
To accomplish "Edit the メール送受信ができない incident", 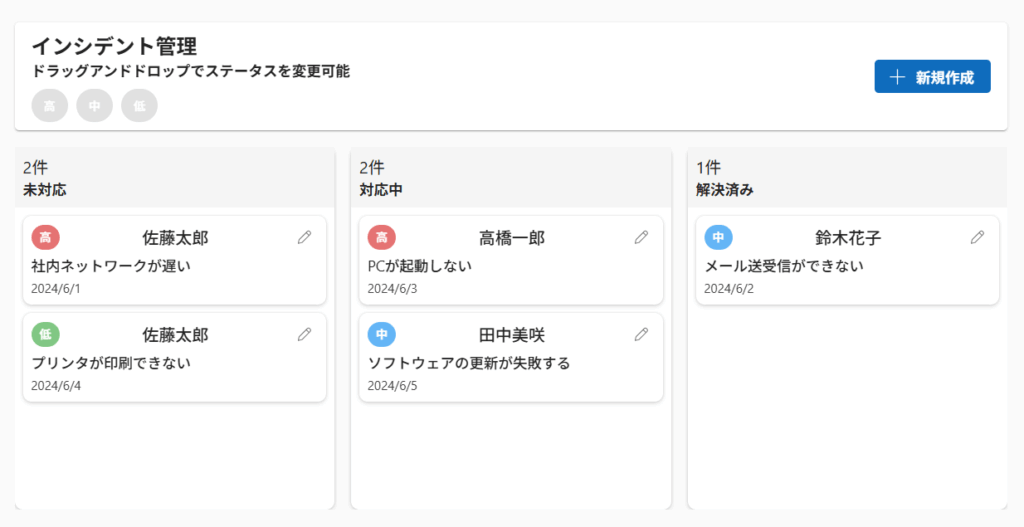I will click(x=978, y=237).
